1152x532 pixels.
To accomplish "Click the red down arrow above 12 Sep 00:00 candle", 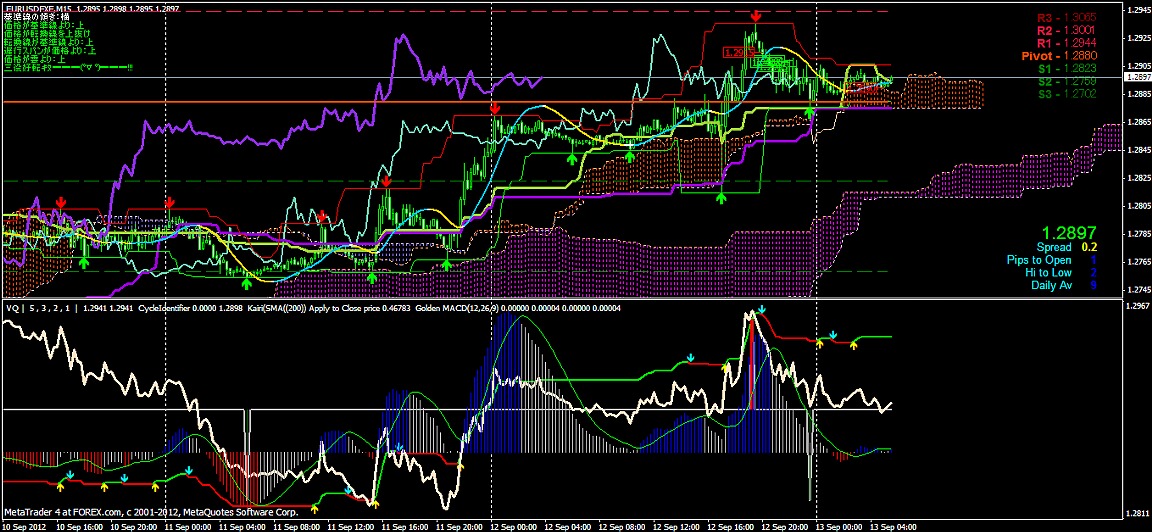I will 495,106.
